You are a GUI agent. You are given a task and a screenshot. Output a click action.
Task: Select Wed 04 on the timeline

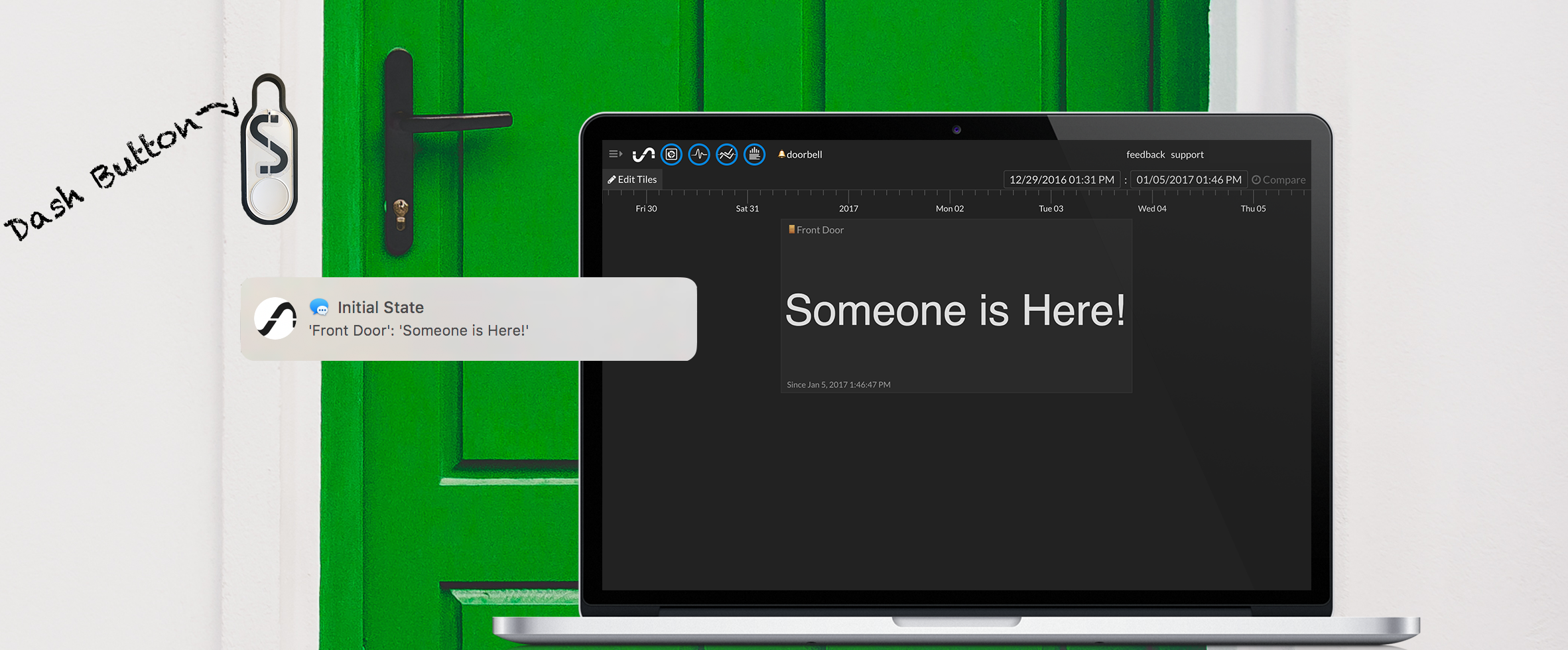coord(1152,208)
